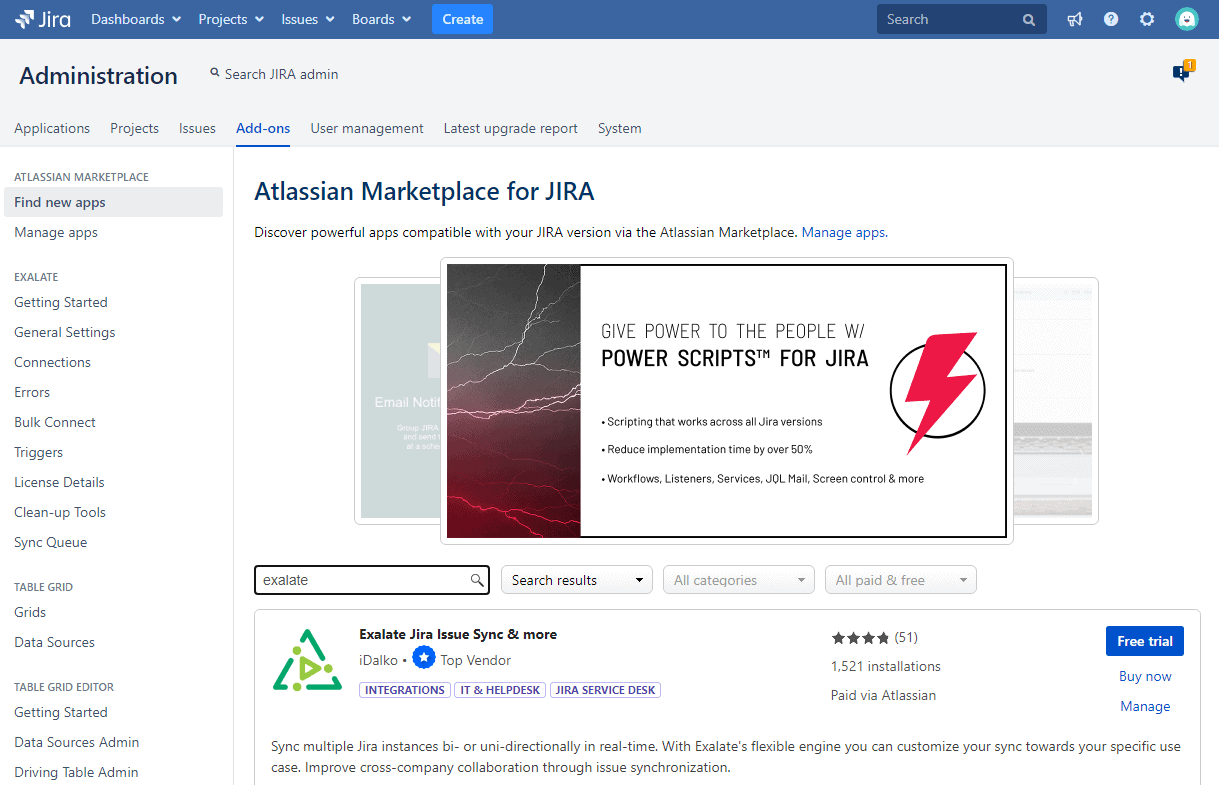Open the Issues dropdown menu
1219x785 pixels.
click(309, 19)
